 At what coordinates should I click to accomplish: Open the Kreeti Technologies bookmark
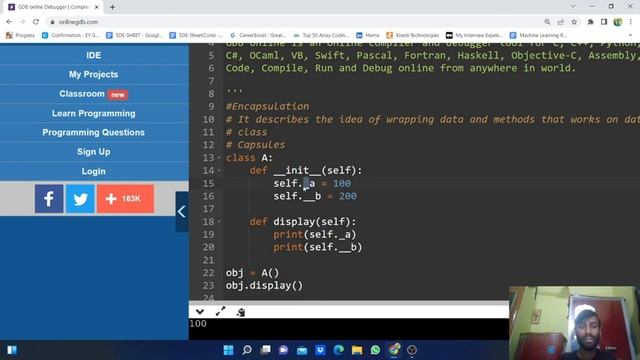click(413, 36)
